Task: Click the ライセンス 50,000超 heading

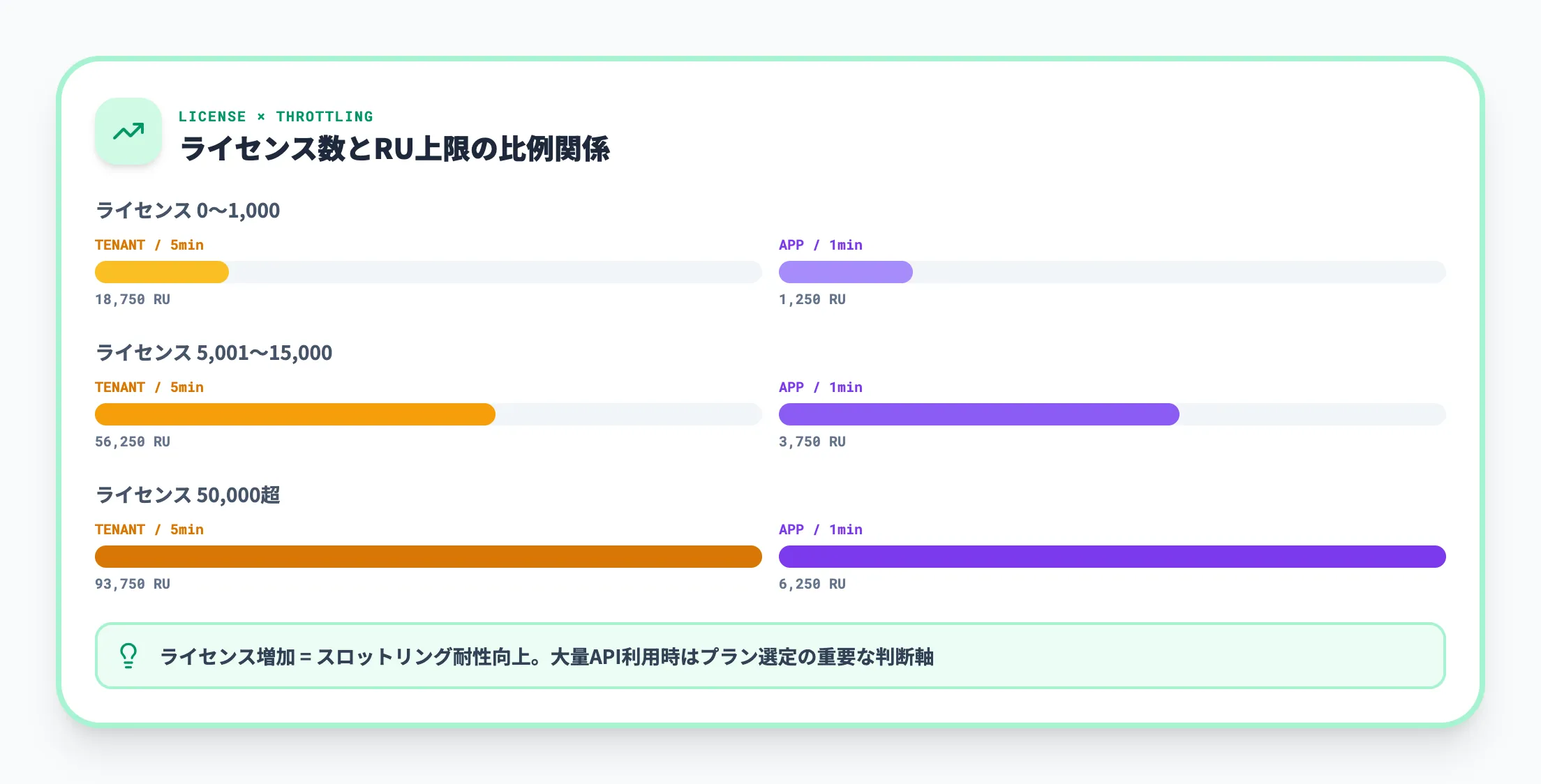Action: tap(188, 495)
